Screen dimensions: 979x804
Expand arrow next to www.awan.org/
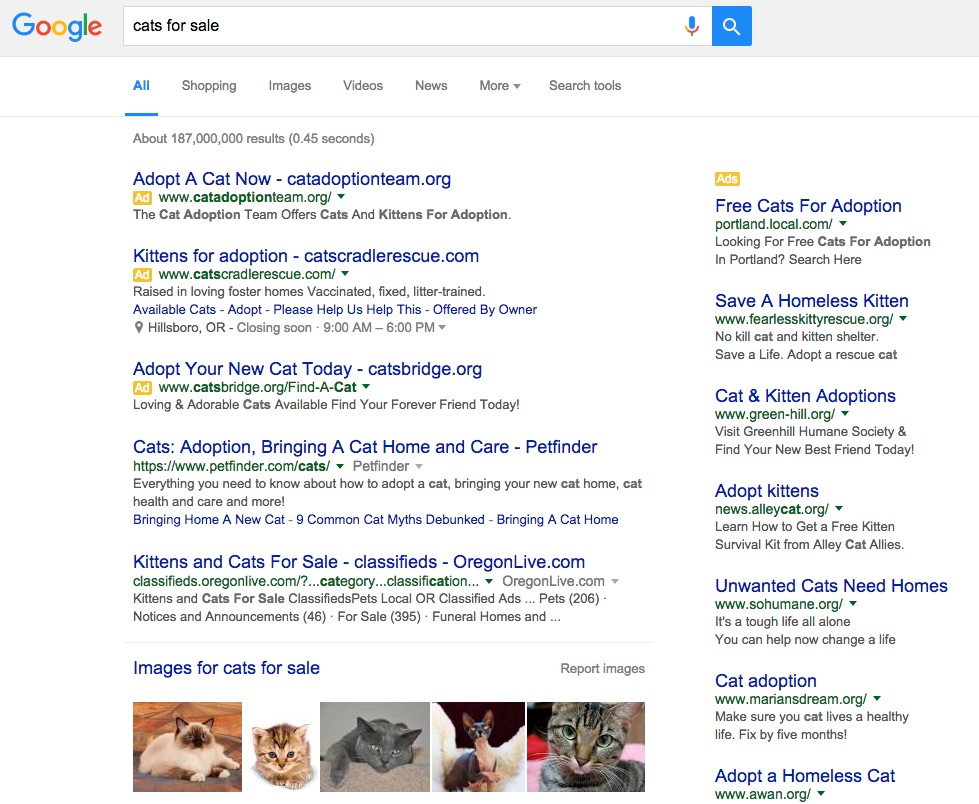pos(821,793)
